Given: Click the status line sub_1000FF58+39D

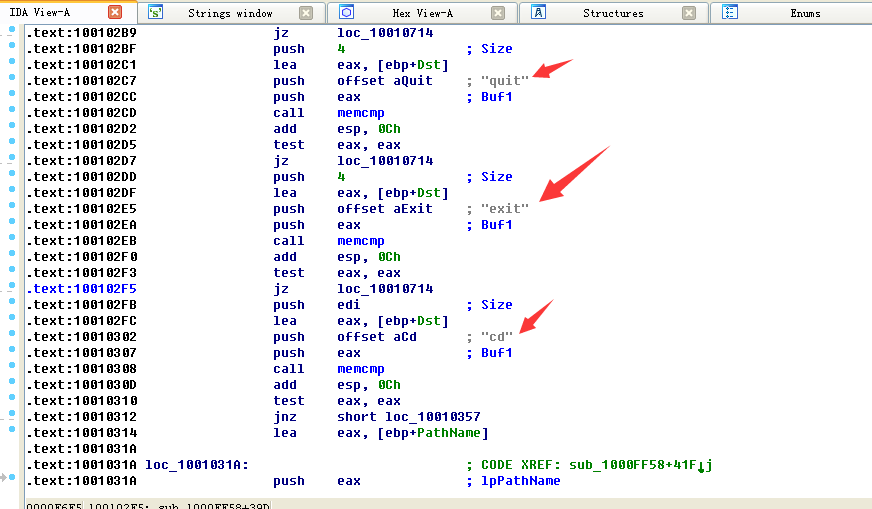Looking at the screenshot, I should click(214, 506).
